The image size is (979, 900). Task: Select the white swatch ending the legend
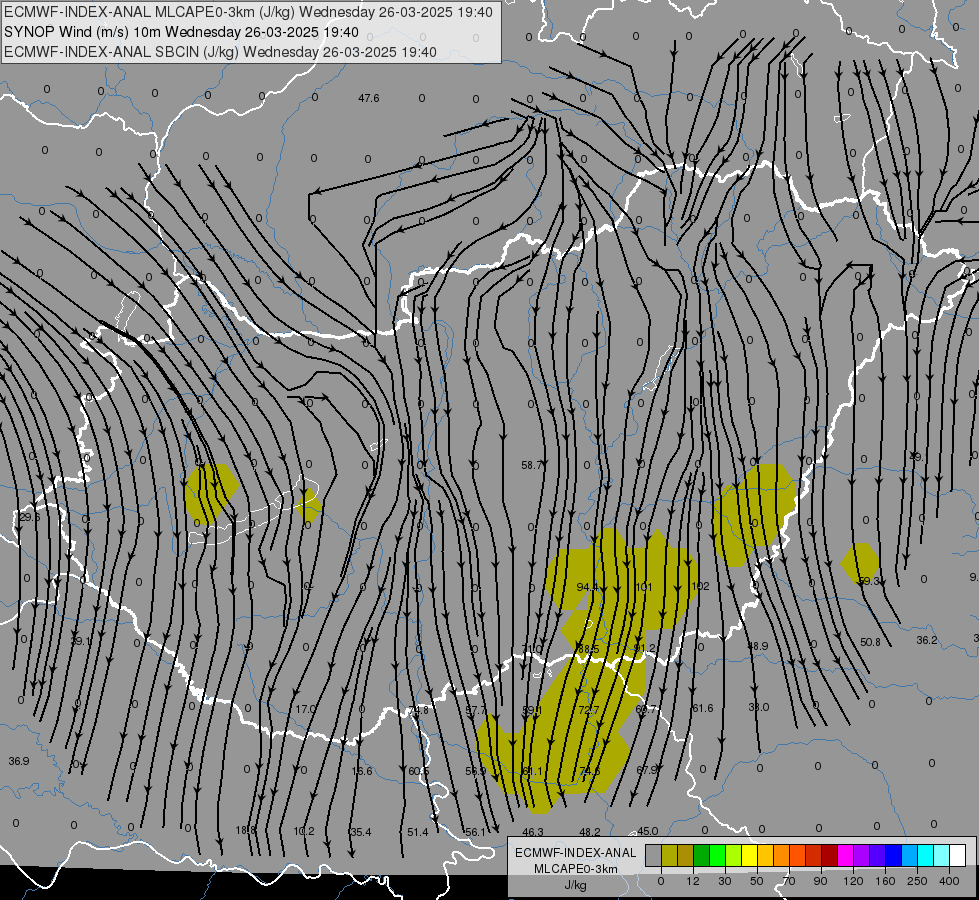(x=957, y=855)
